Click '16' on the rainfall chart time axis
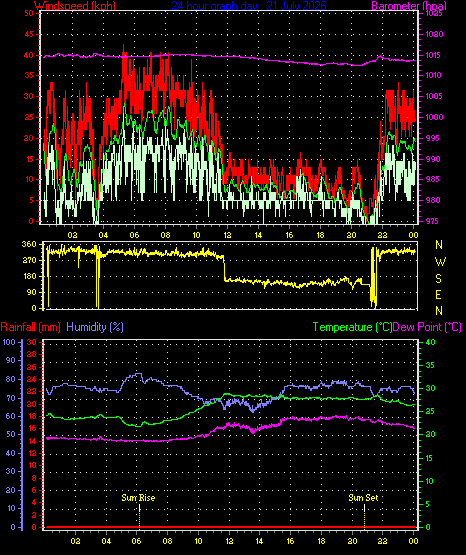The width and height of the screenshot is (466, 555). [290, 541]
